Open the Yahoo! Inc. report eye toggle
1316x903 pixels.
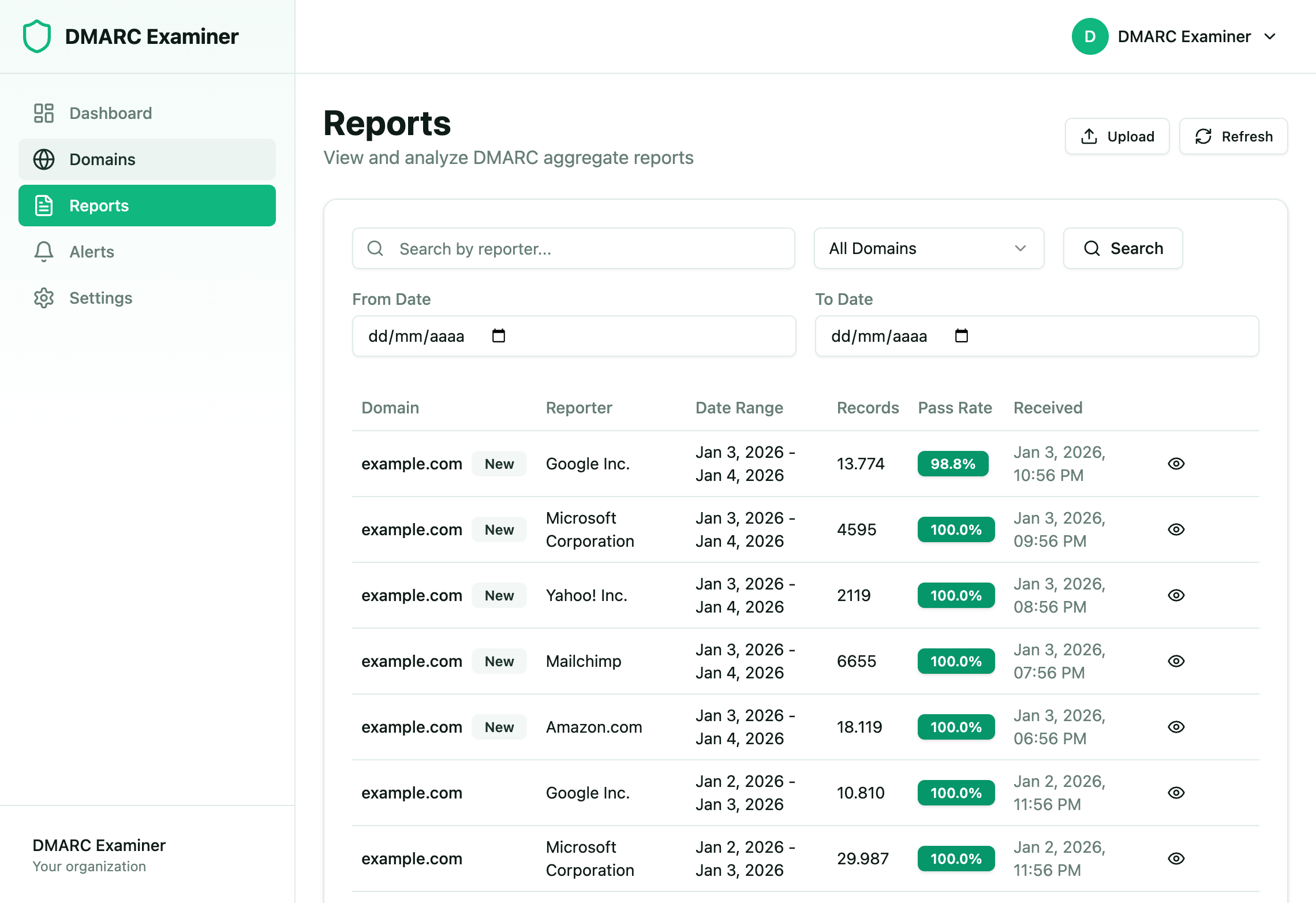click(1176, 595)
